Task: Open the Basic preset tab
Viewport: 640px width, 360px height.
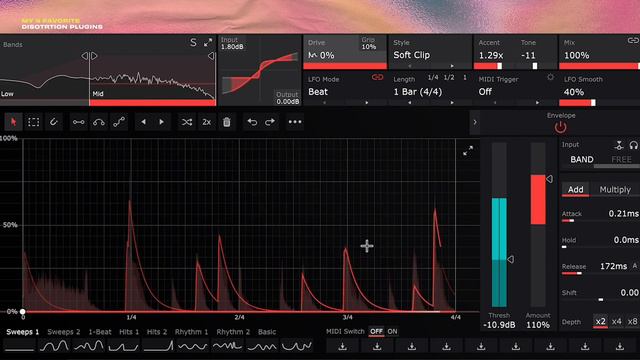Action: pyautogui.click(x=267, y=332)
